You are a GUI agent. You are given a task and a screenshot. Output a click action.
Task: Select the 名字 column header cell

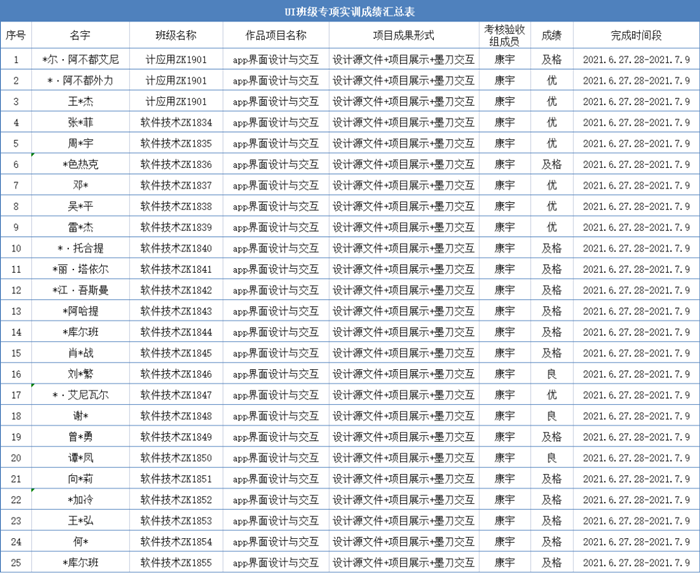pos(80,35)
